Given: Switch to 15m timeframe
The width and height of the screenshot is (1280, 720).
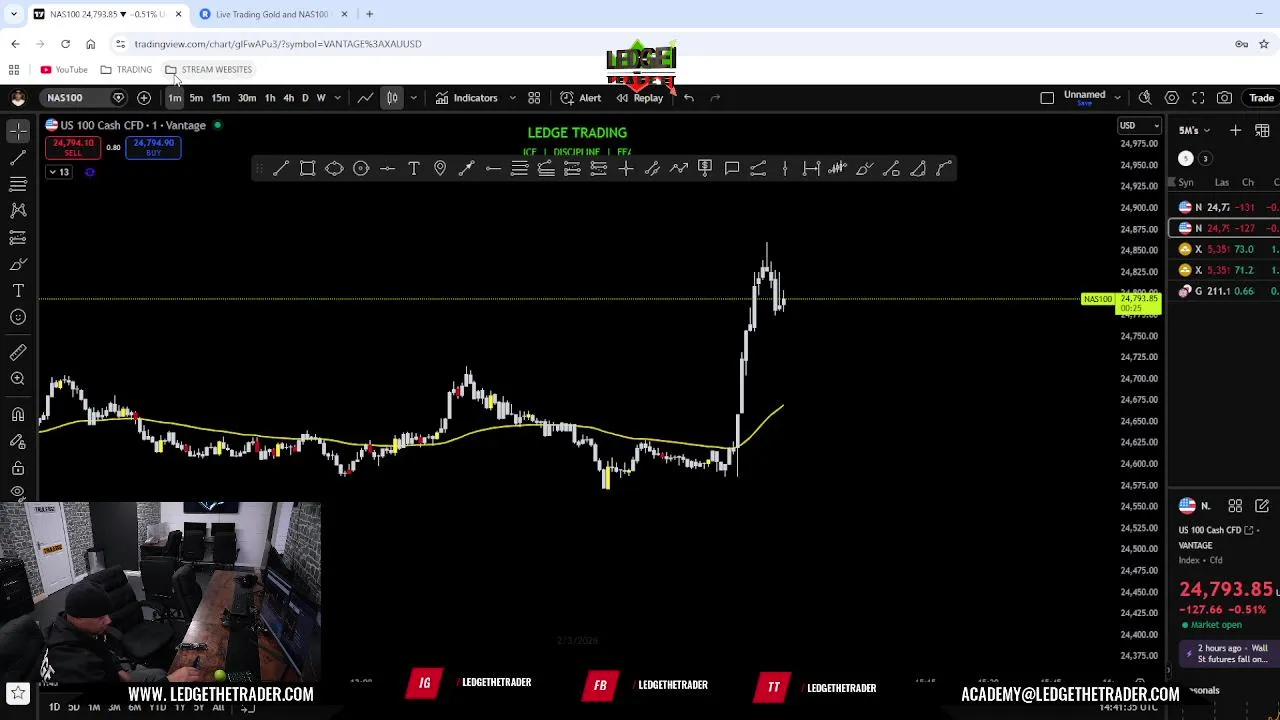Looking at the screenshot, I should 220,98.
